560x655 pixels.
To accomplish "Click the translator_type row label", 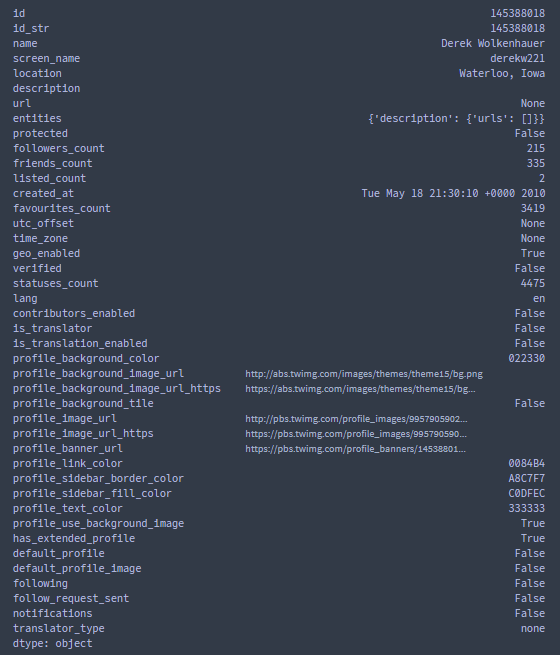I will click(58, 628).
